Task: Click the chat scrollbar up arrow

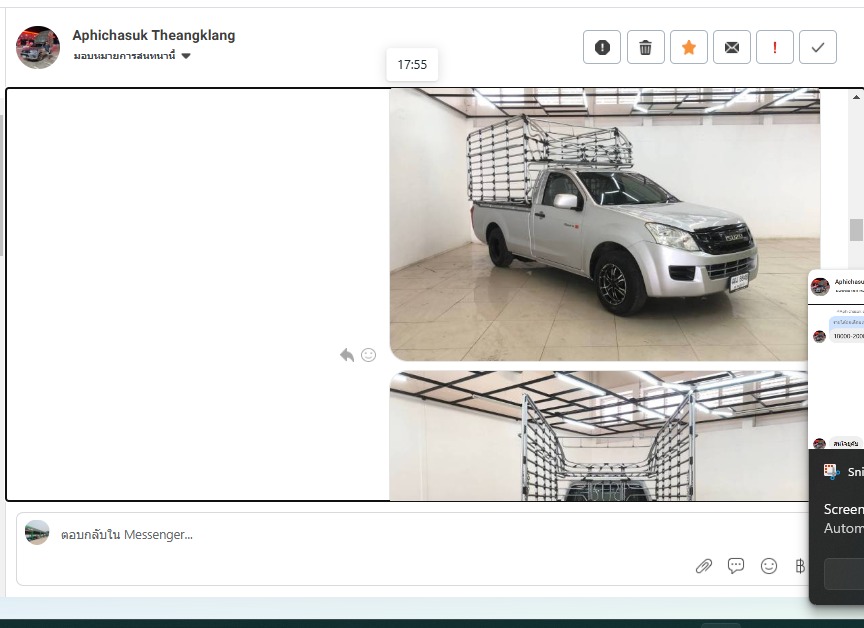Action: [x=856, y=97]
